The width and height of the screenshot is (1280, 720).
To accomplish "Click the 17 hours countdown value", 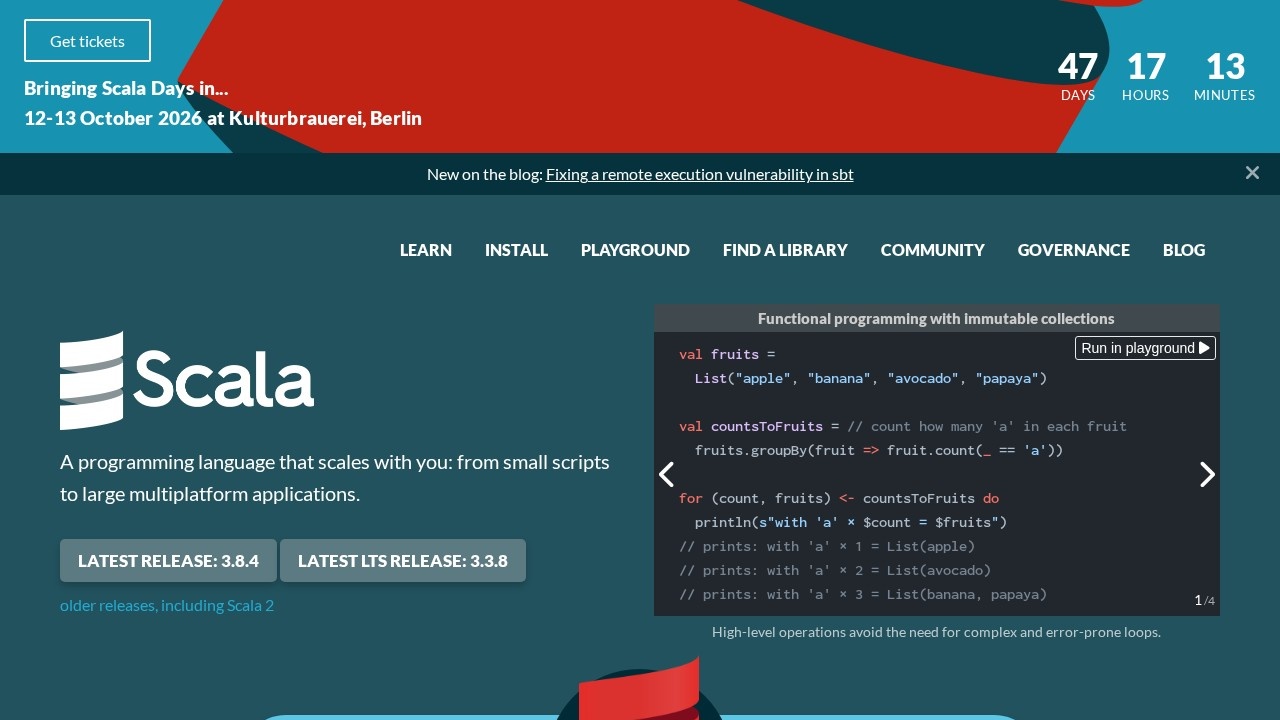I will pyautogui.click(x=1146, y=67).
